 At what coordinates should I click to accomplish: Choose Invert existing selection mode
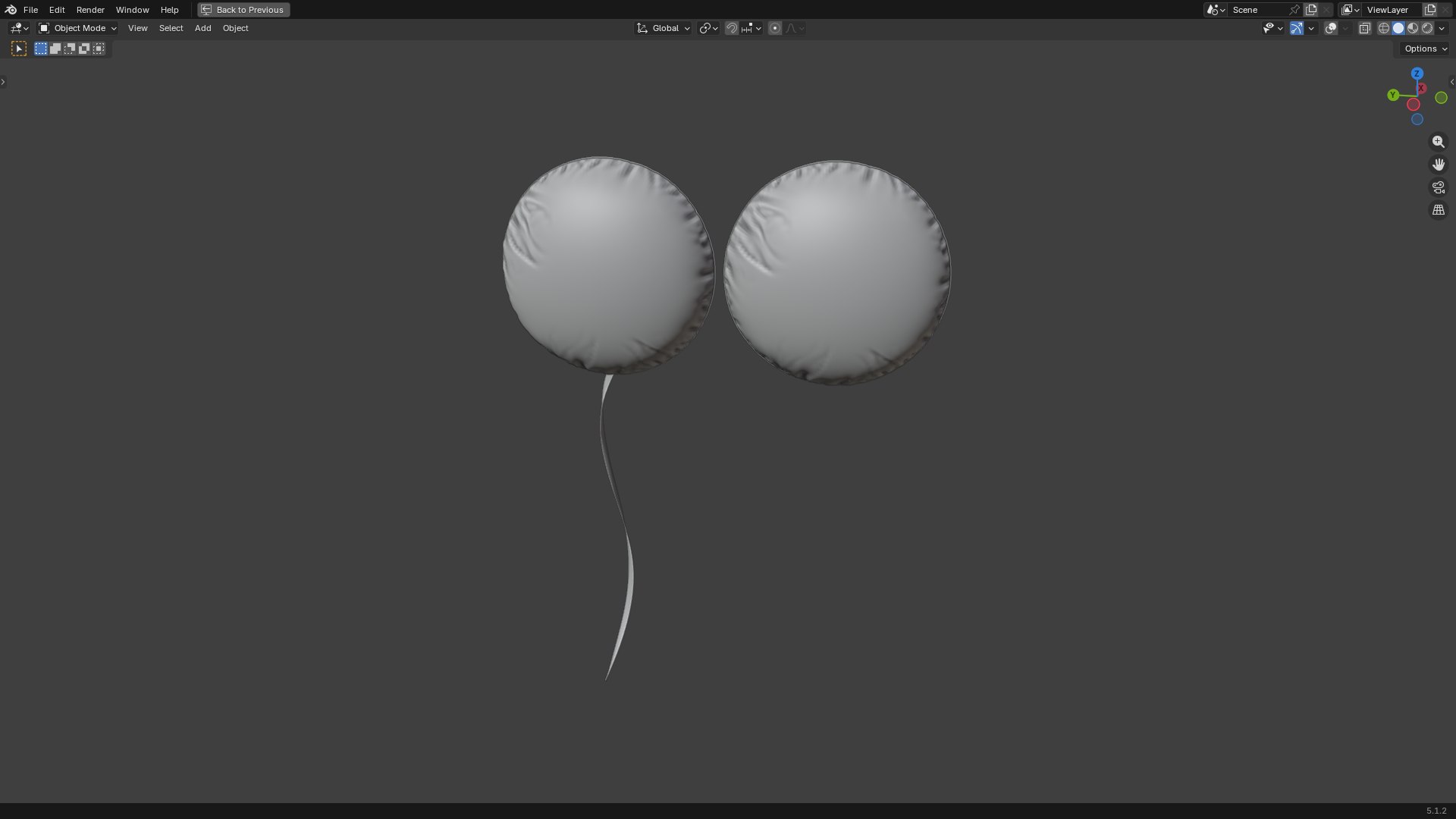84,49
